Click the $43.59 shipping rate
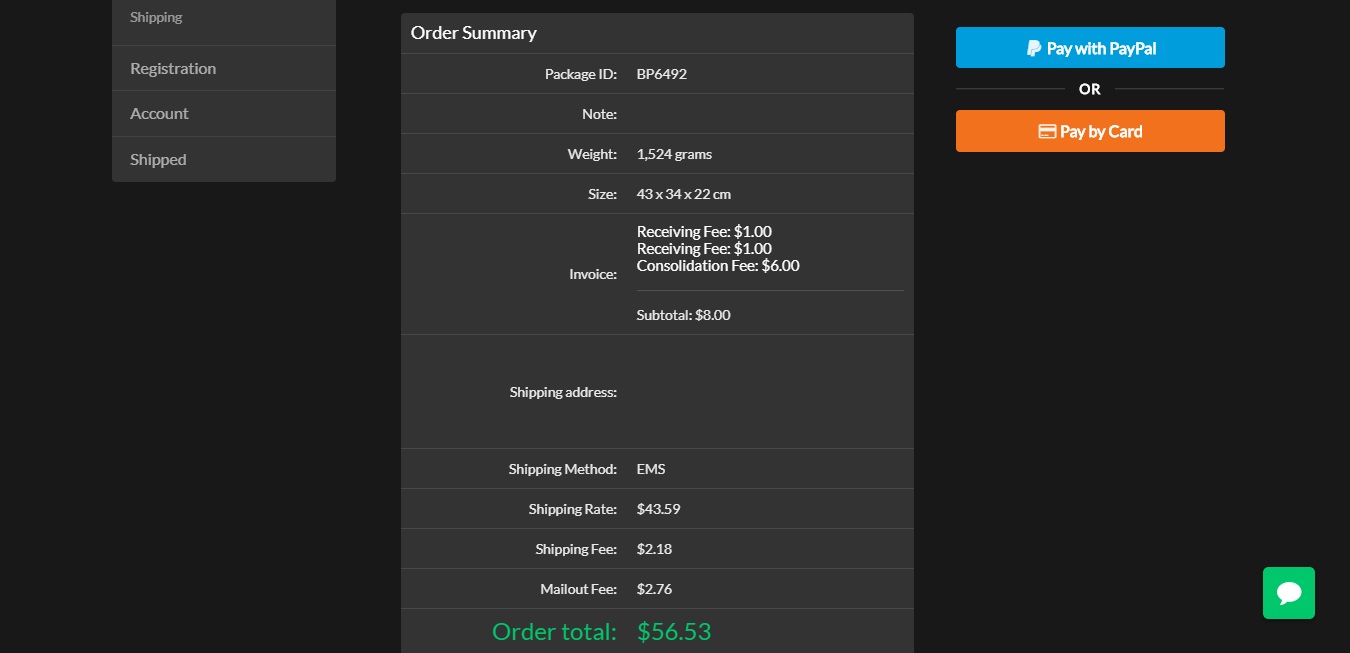The image size is (1350, 653). point(658,509)
